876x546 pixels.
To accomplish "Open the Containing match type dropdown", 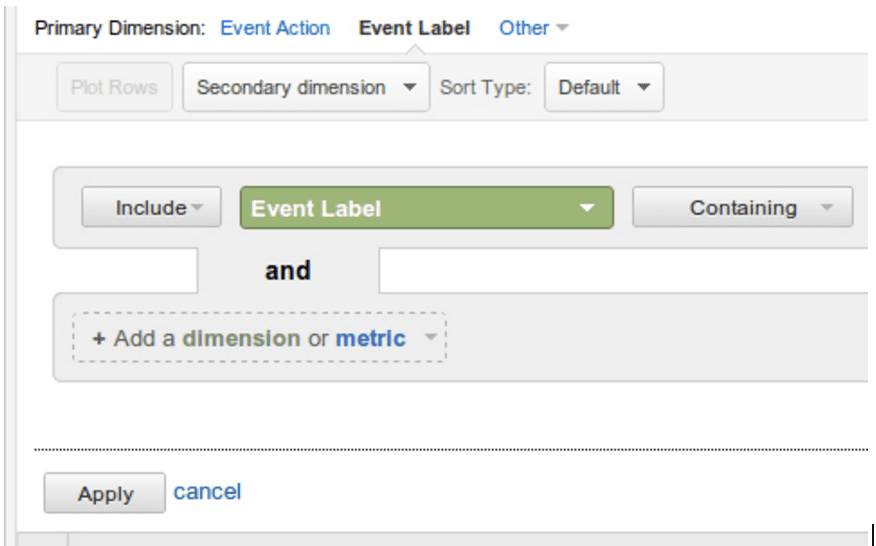I will click(x=742, y=207).
